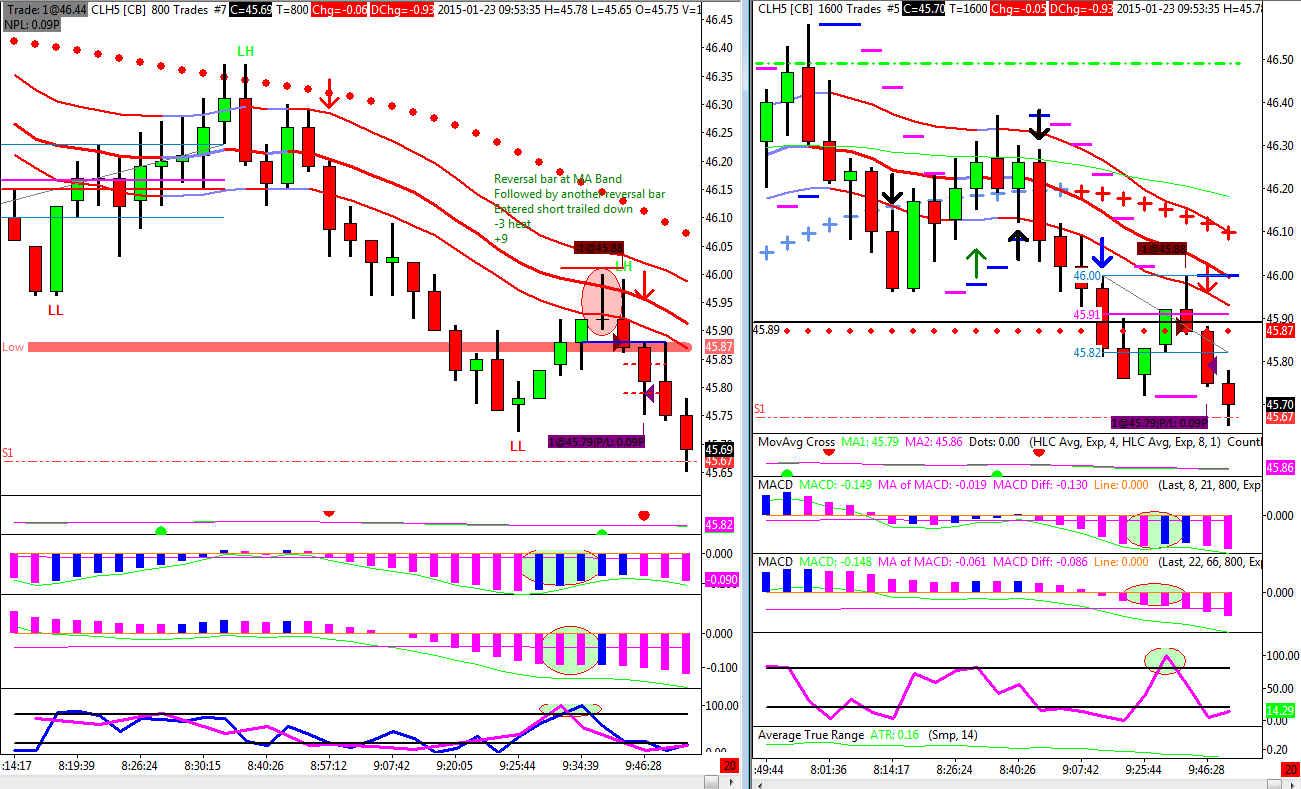
Task: Click '-3 heat' annotation text
Action: tap(512, 224)
